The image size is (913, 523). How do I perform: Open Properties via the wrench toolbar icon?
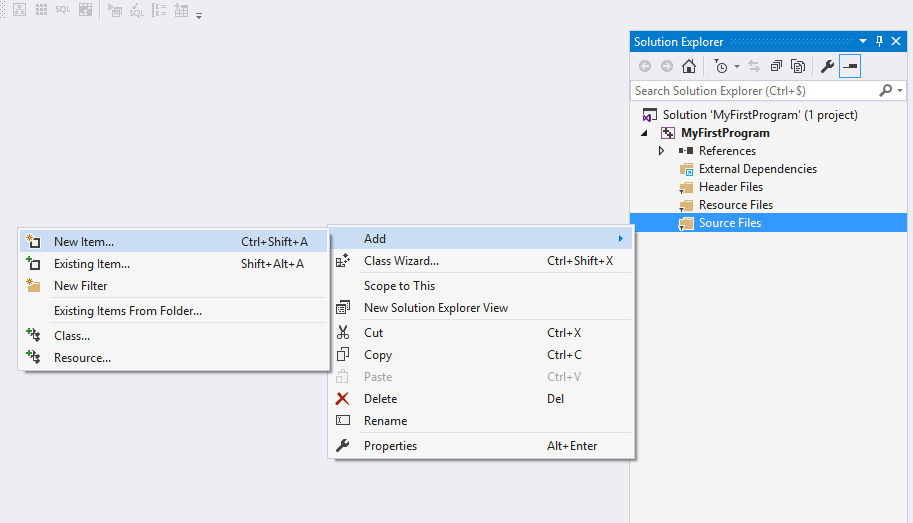coord(827,67)
